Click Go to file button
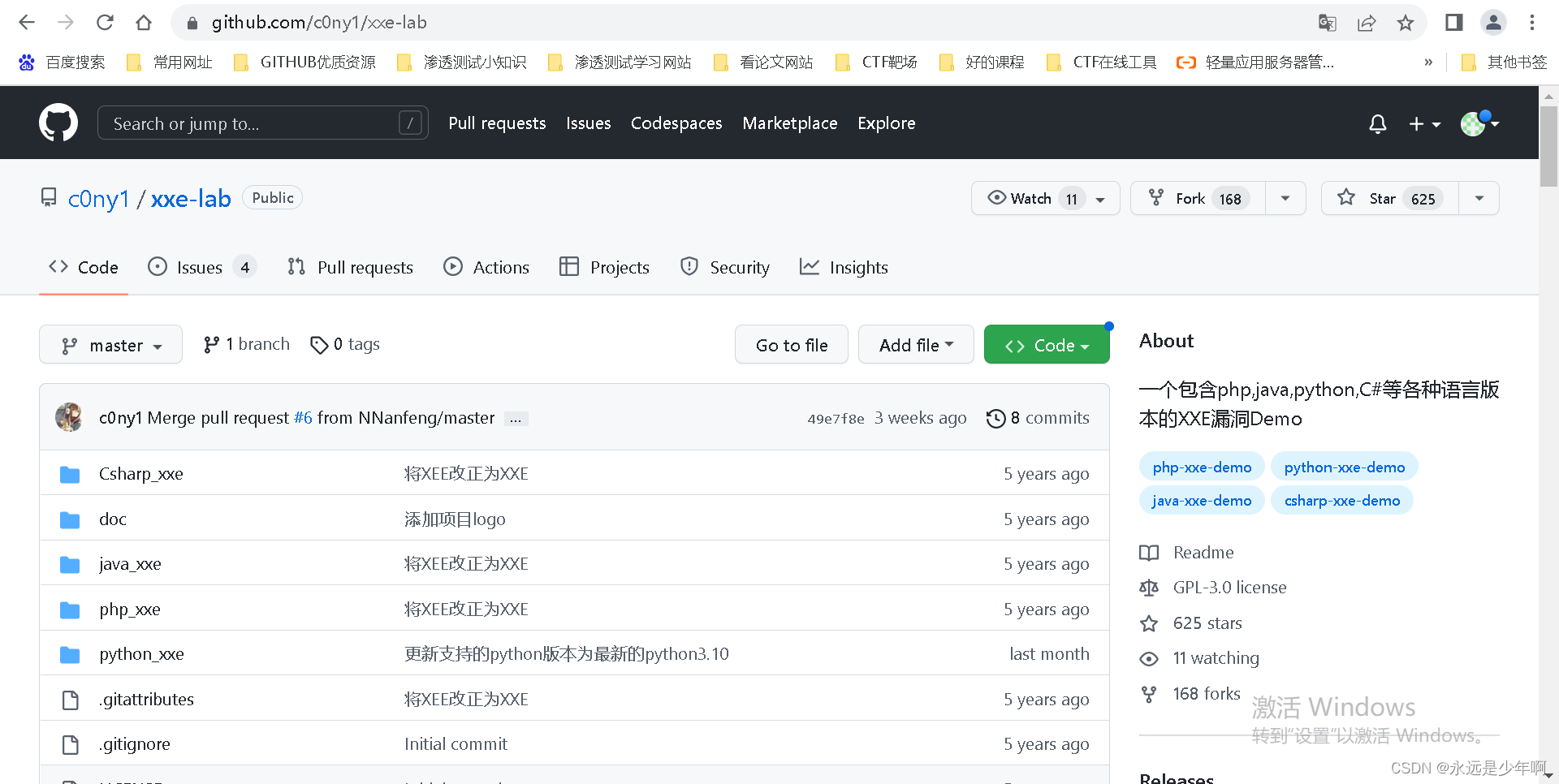The image size is (1559, 784). tap(792, 345)
